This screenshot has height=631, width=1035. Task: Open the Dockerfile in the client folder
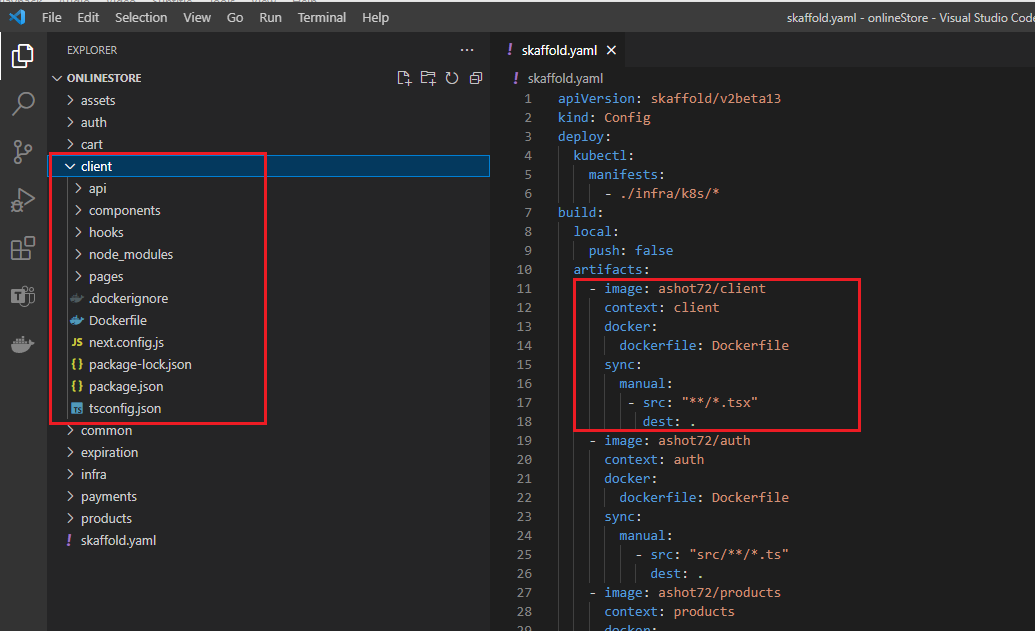tap(117, 320)
